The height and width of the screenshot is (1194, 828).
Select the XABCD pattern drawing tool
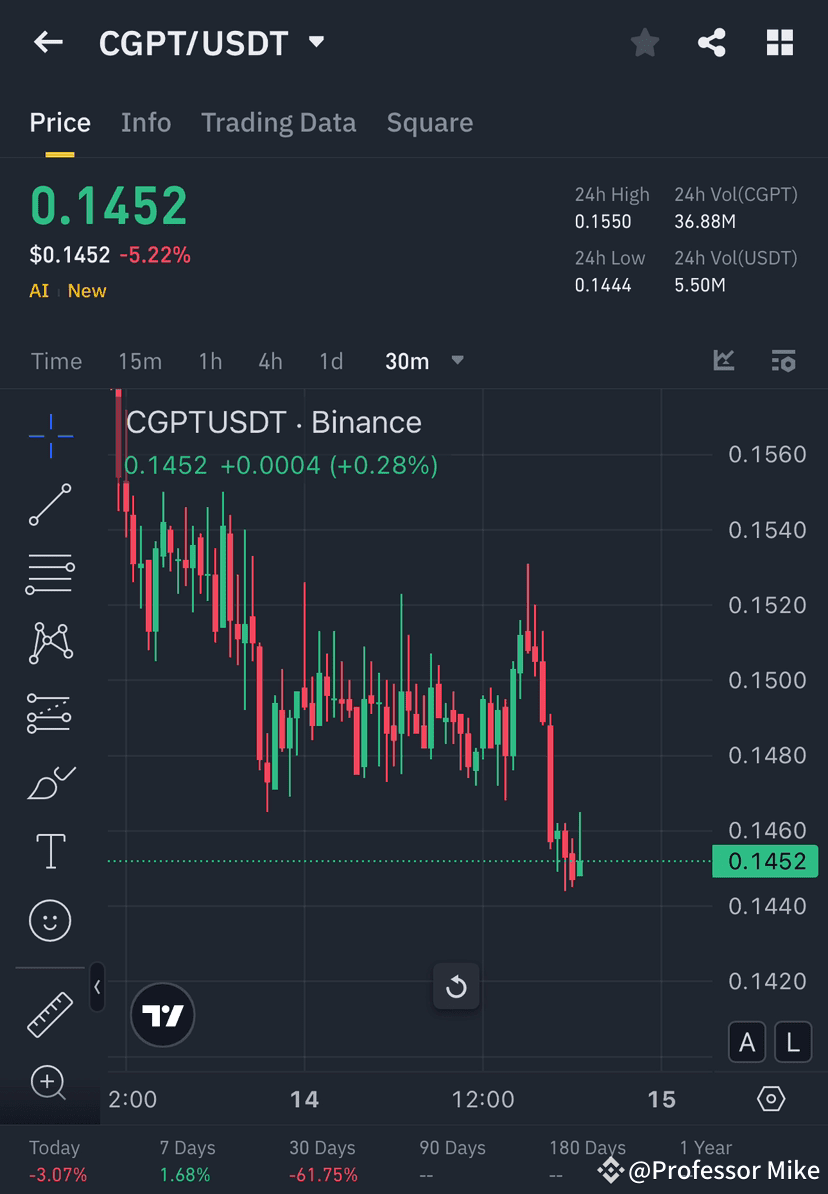point(50,643)
